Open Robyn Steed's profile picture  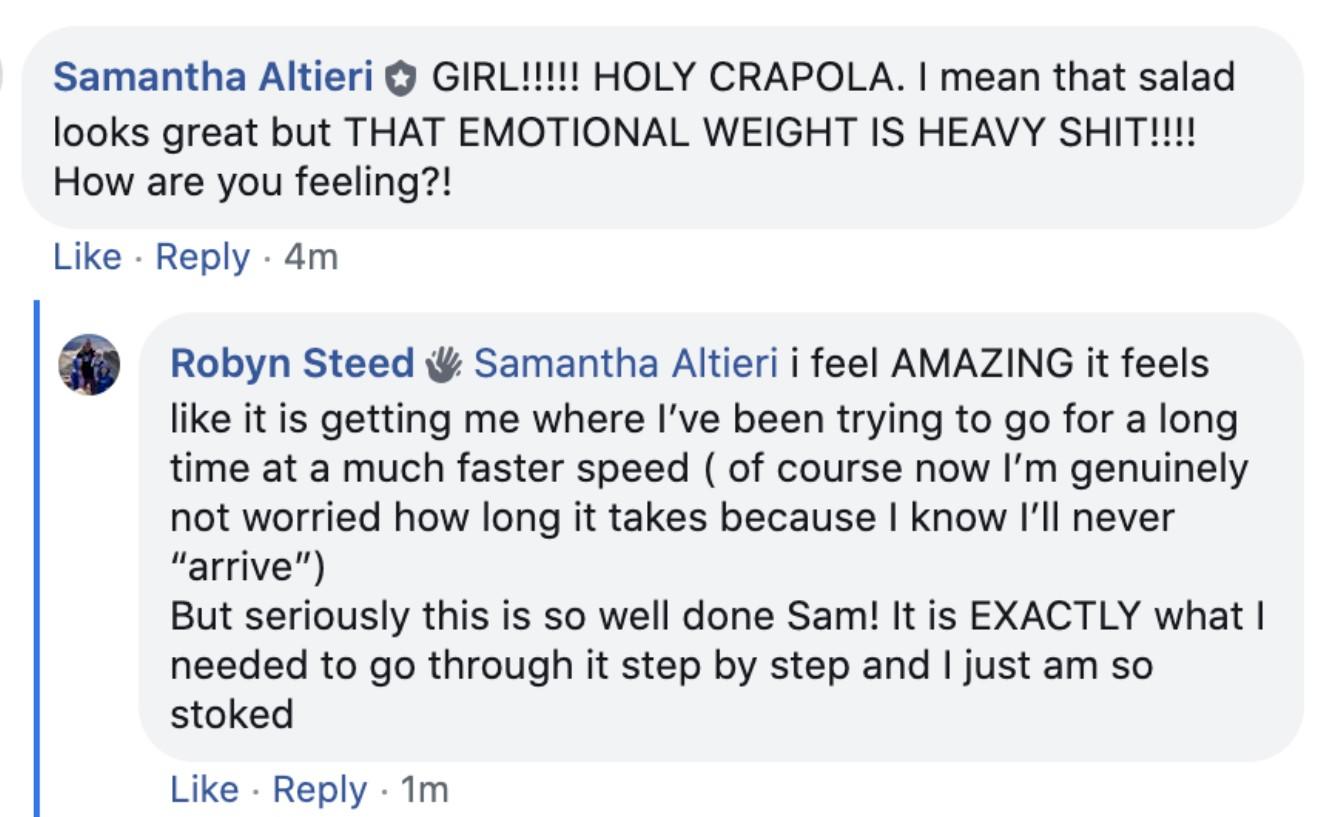click(x=90, y=365)
